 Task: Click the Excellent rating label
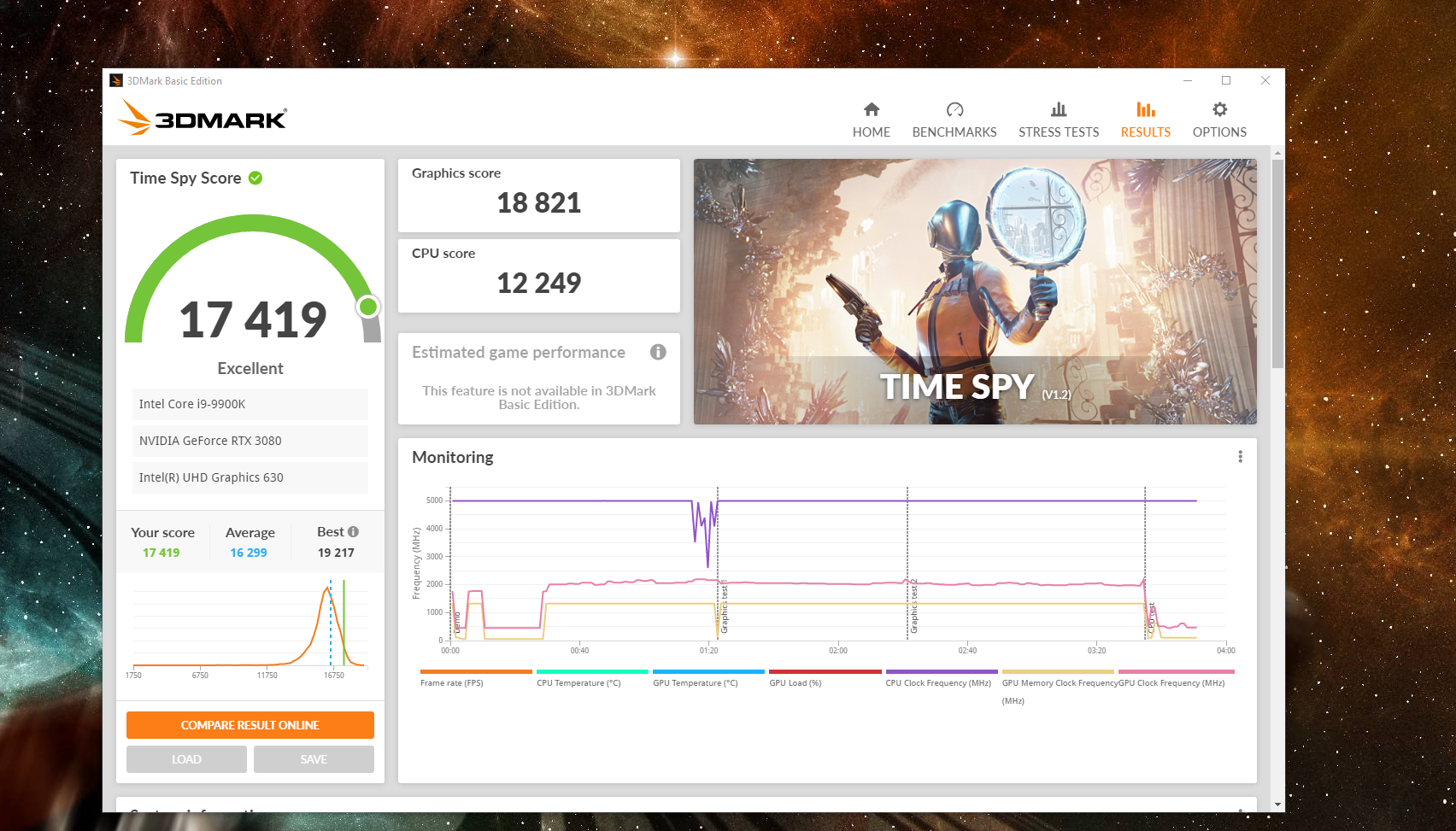(x=250, y=368)
